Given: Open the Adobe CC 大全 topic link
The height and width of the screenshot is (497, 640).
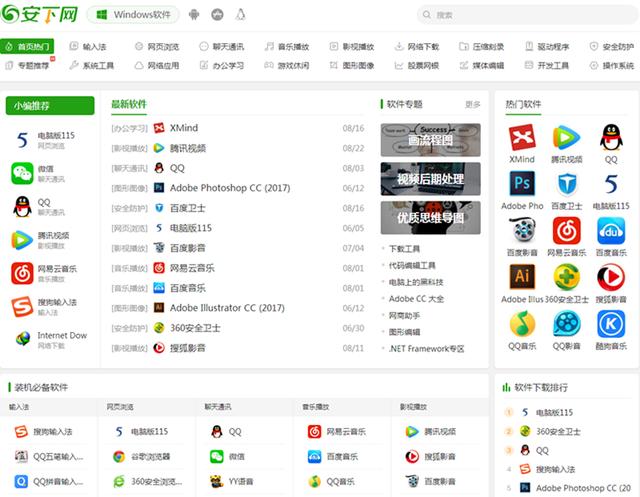Looking at the screenshot, I should pyautogui.click(x=415, y=299).
